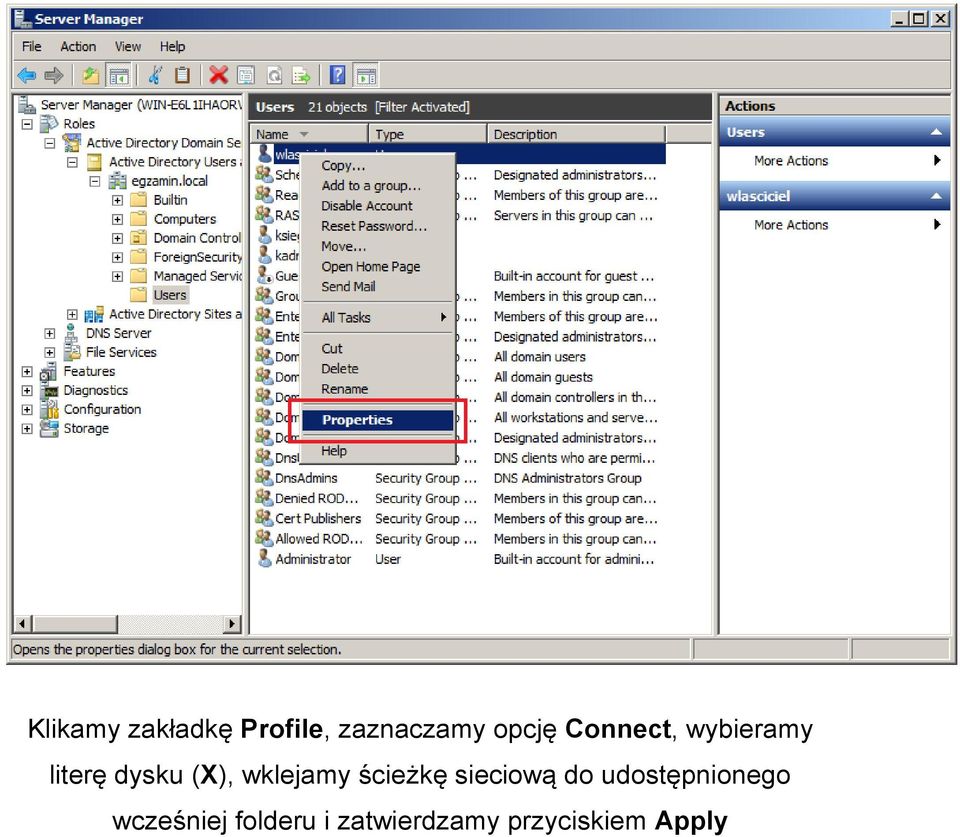Click the scissors Cut icon in the toolbar

pos(155,75)
